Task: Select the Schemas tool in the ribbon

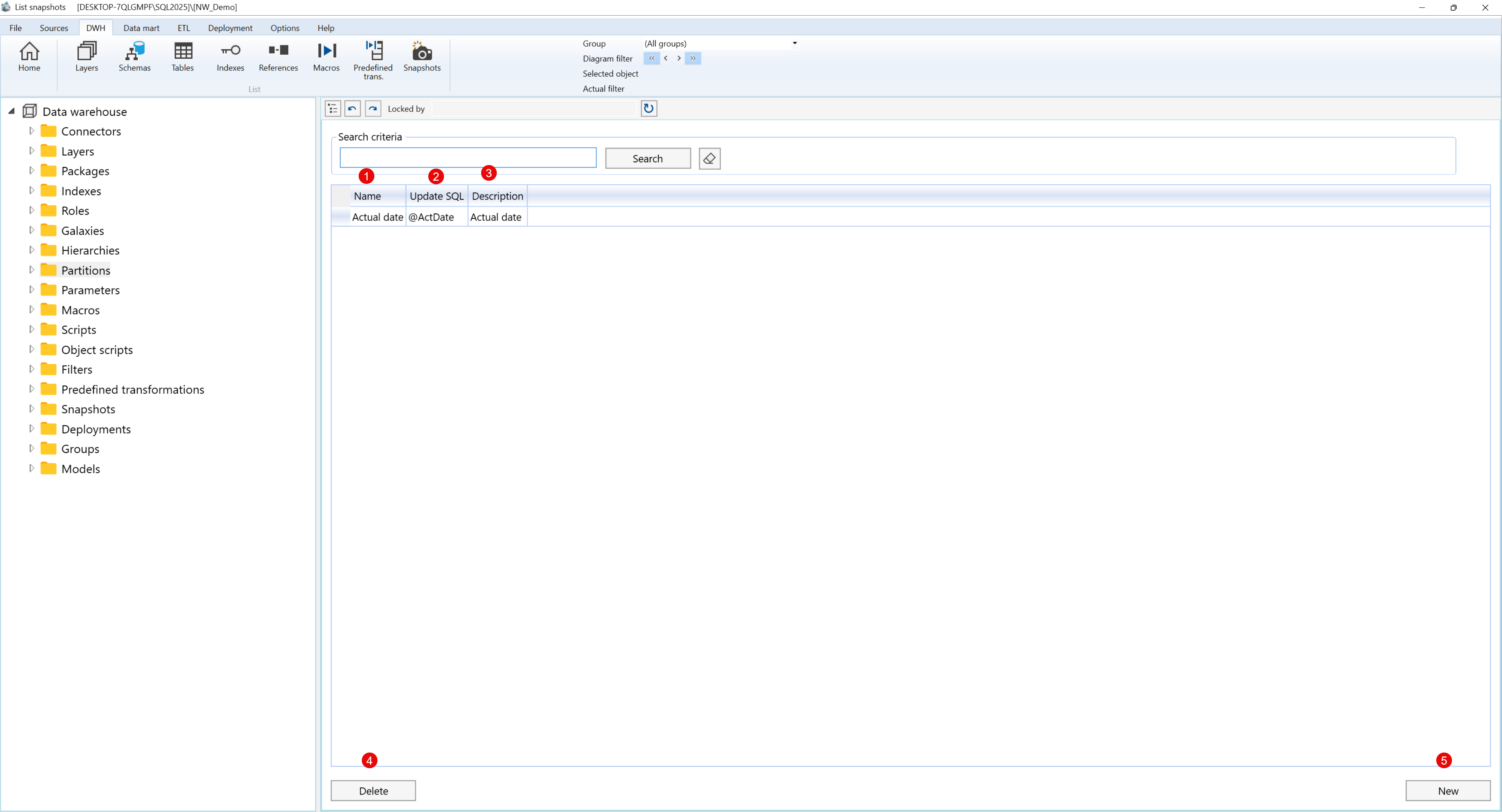Action: pyautogui.click(x=135, y=56)
